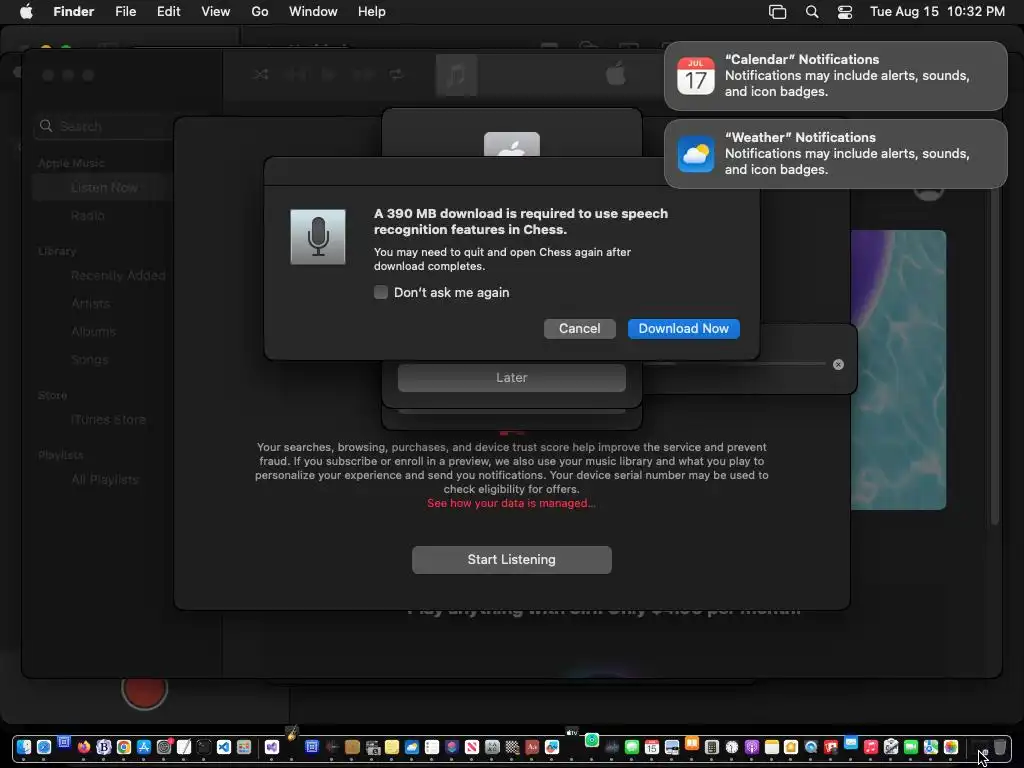Open System Settings from the Dock
This screenshot has width=1024, height=768.
(x=164, y=747)
